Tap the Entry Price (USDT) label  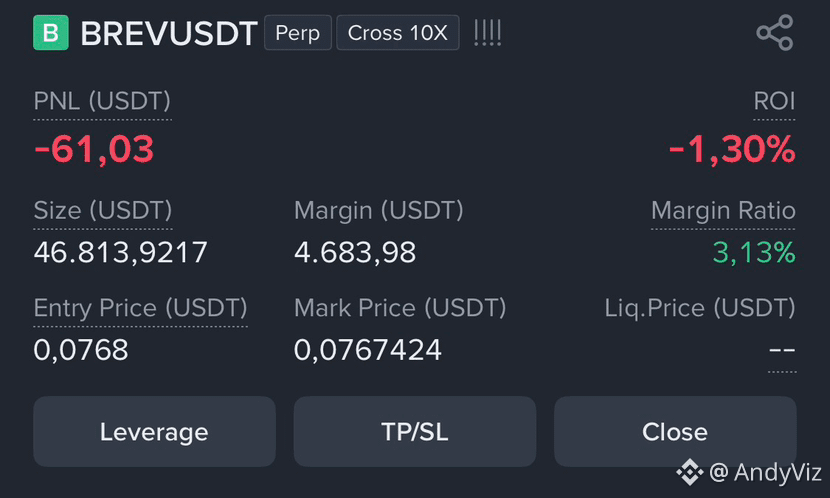click(x=140, y=308)
